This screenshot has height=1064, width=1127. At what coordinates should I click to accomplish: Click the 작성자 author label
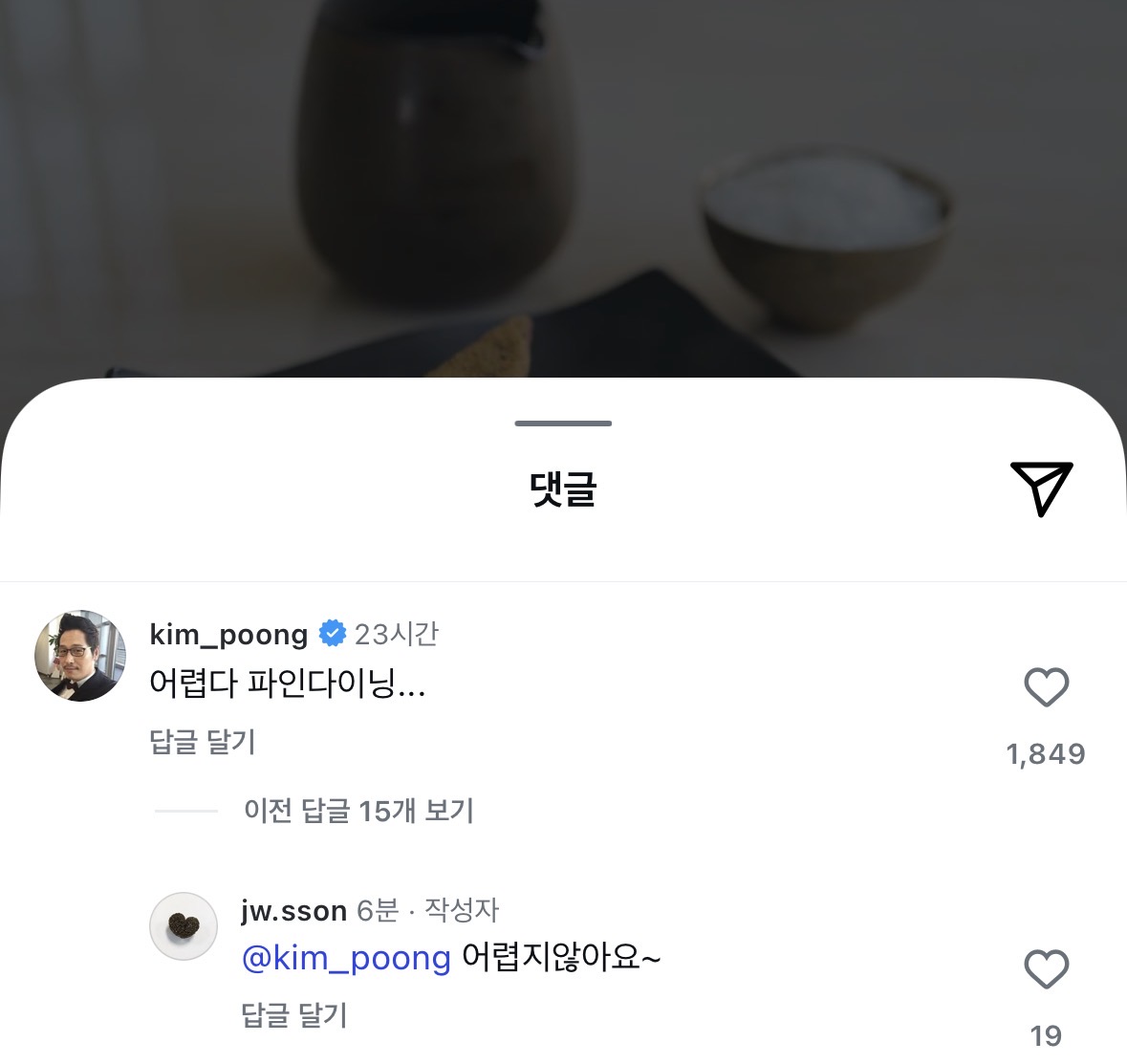(x=462, y=910)
